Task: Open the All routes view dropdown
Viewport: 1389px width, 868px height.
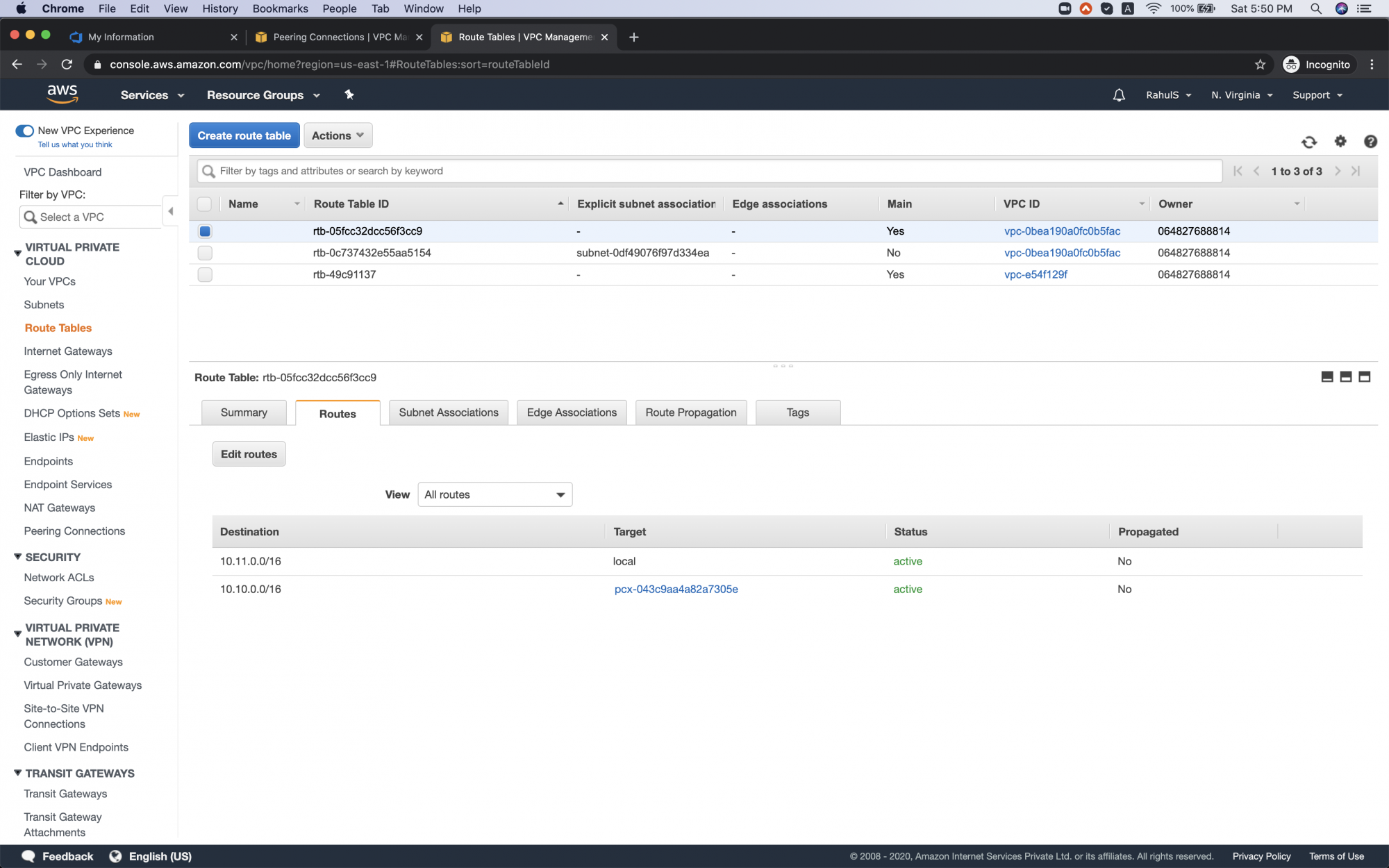Action: tap(494, 494)
